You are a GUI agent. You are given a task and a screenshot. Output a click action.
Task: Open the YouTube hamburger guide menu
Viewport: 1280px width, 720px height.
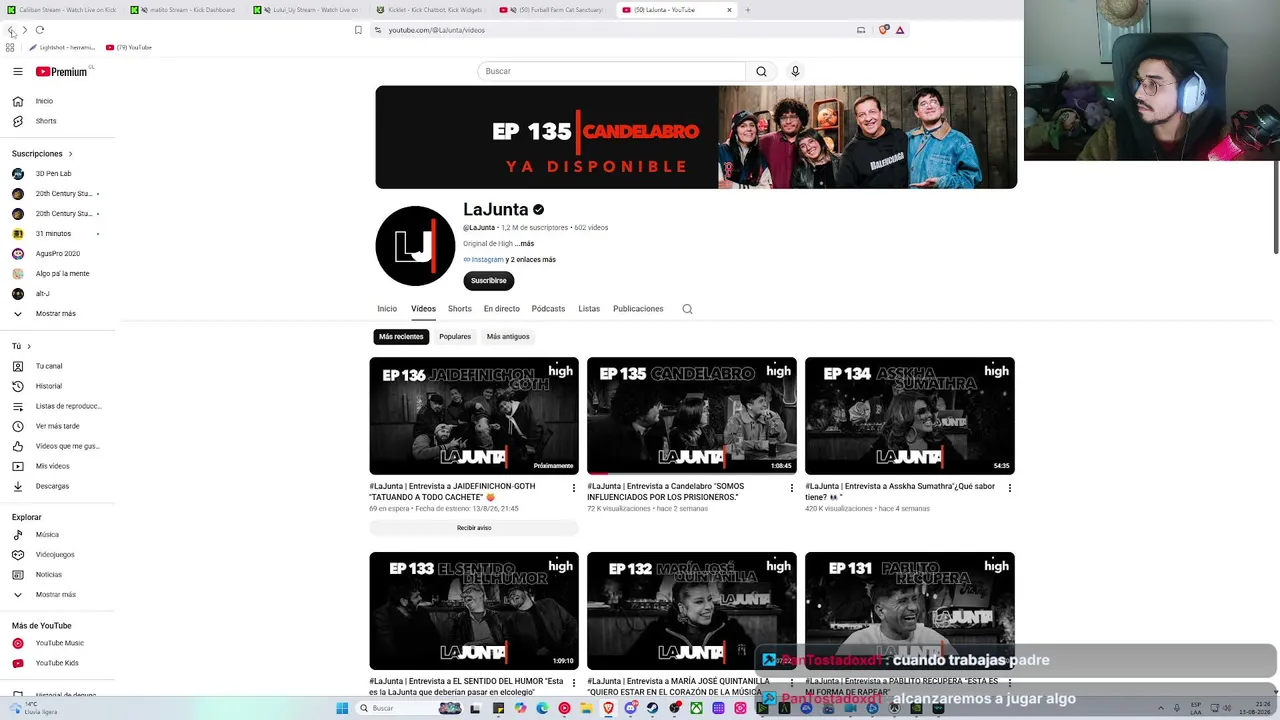[17, 71]
